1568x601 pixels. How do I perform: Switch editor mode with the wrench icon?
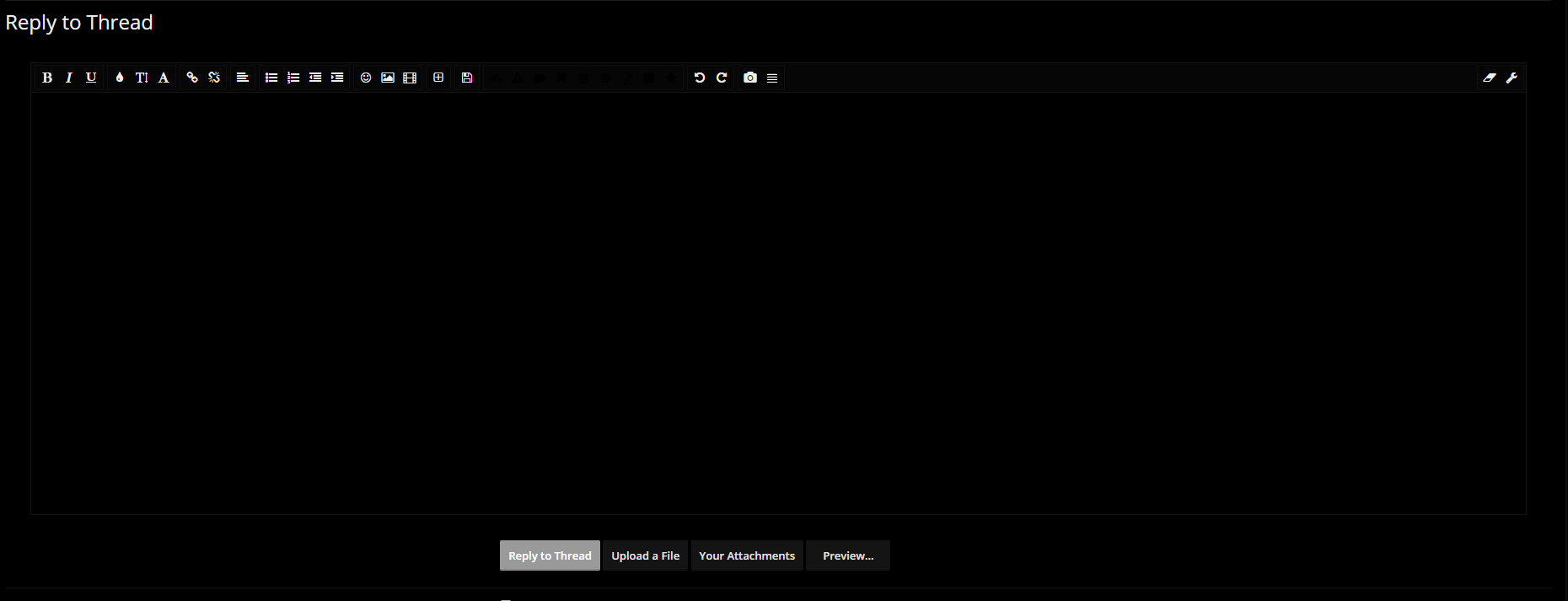pyautogui.click(x=1512, y=78)
